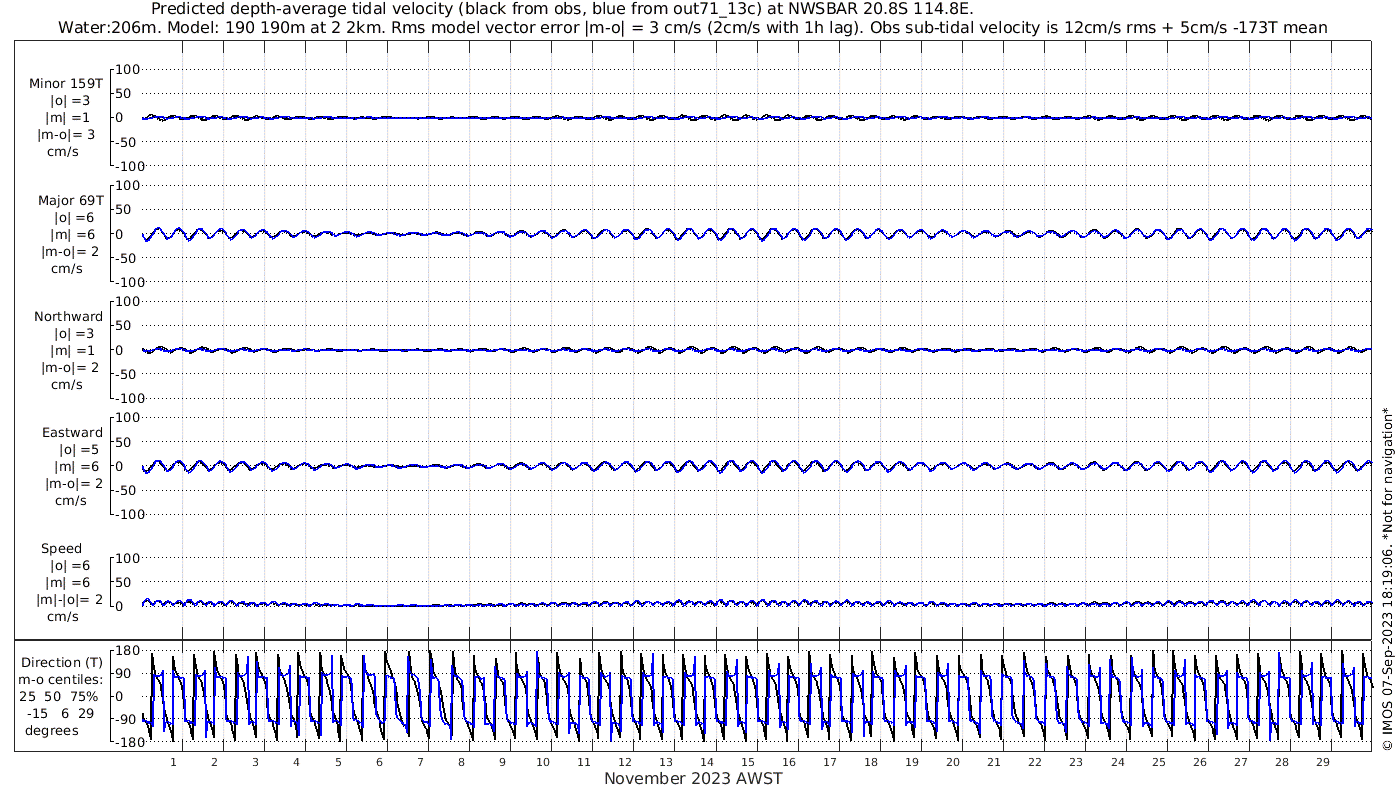Click the 'm-o centiles:' text
1400x800 pixels.
point(60,679)
